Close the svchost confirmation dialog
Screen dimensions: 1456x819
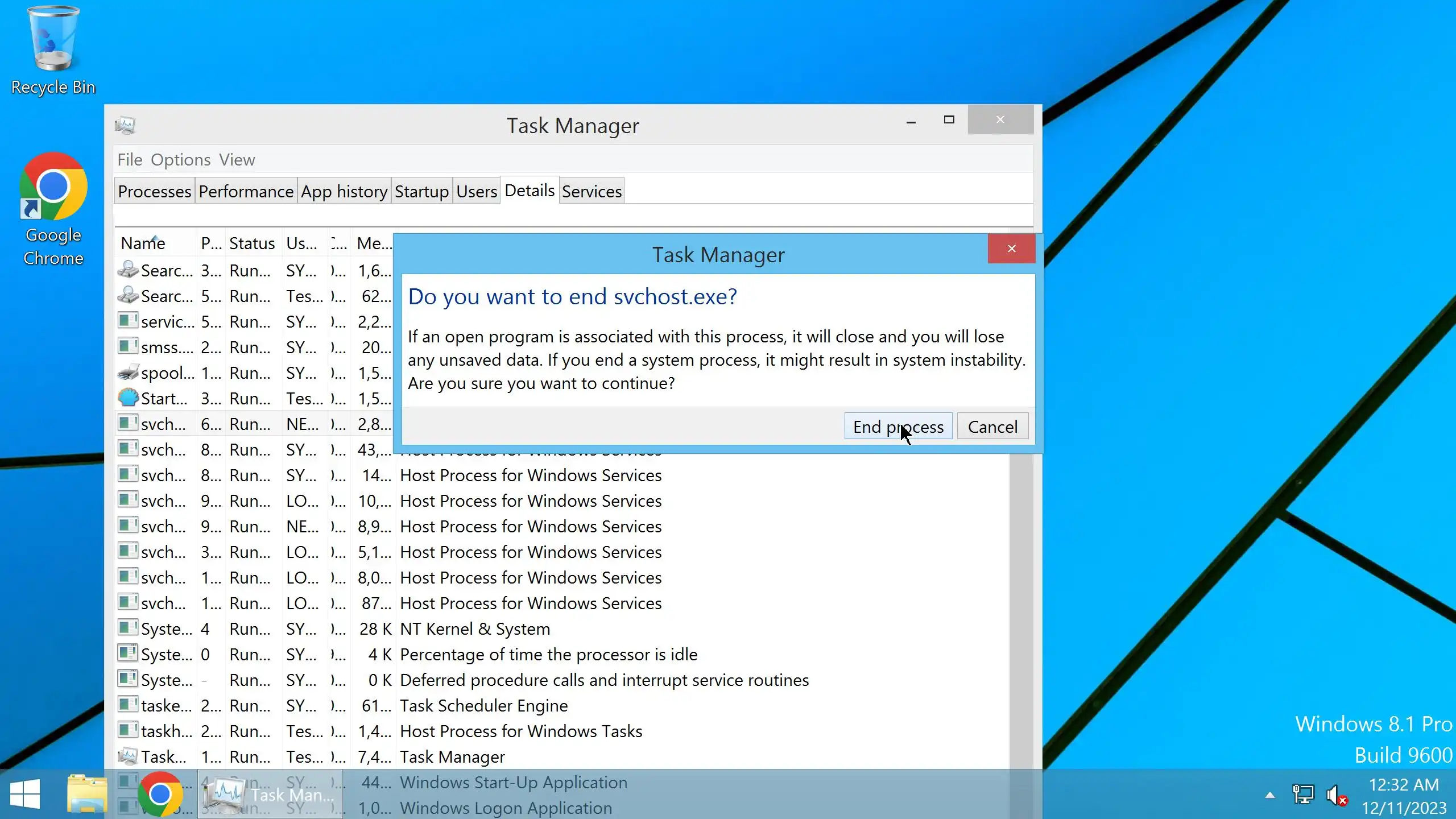[x=1011, y=249]
